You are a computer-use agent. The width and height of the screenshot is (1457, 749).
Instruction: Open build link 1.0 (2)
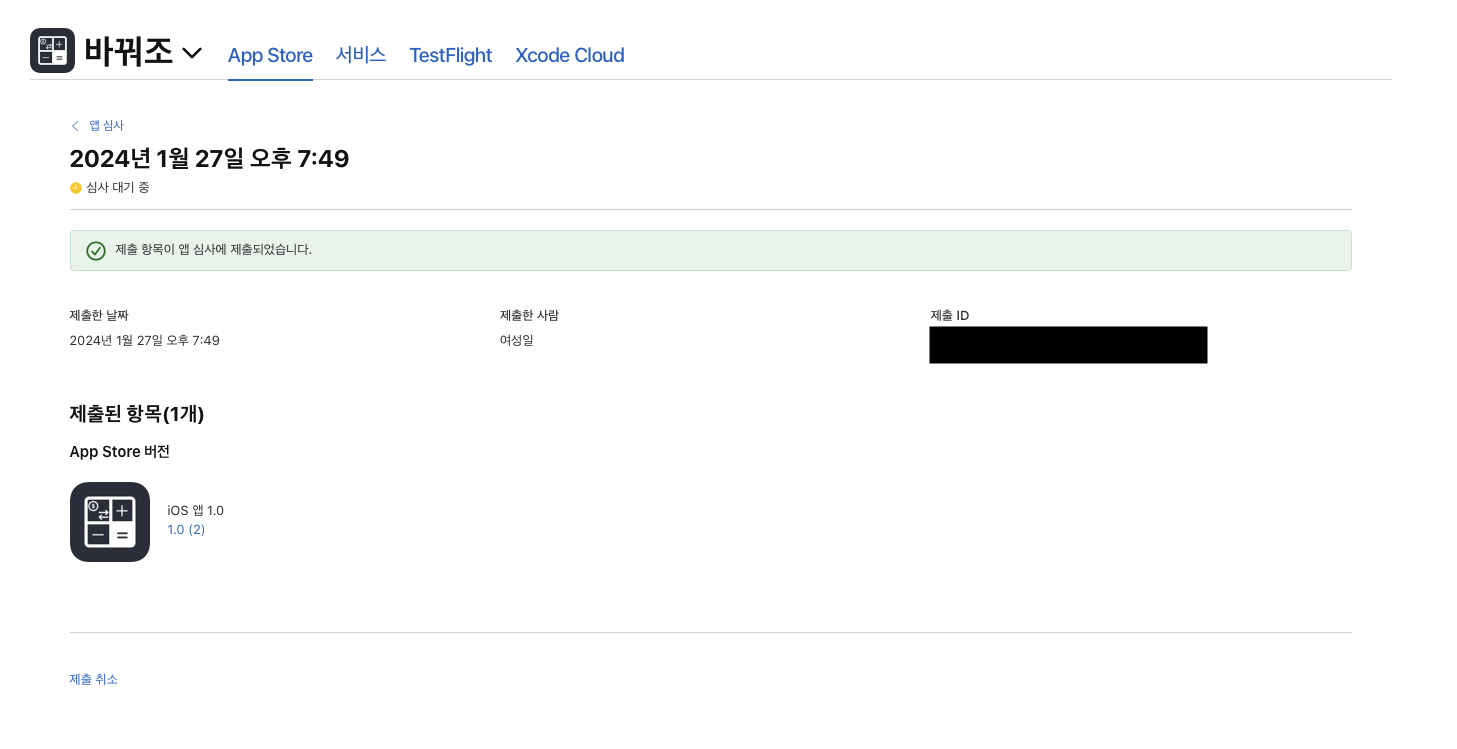(186, 530)
